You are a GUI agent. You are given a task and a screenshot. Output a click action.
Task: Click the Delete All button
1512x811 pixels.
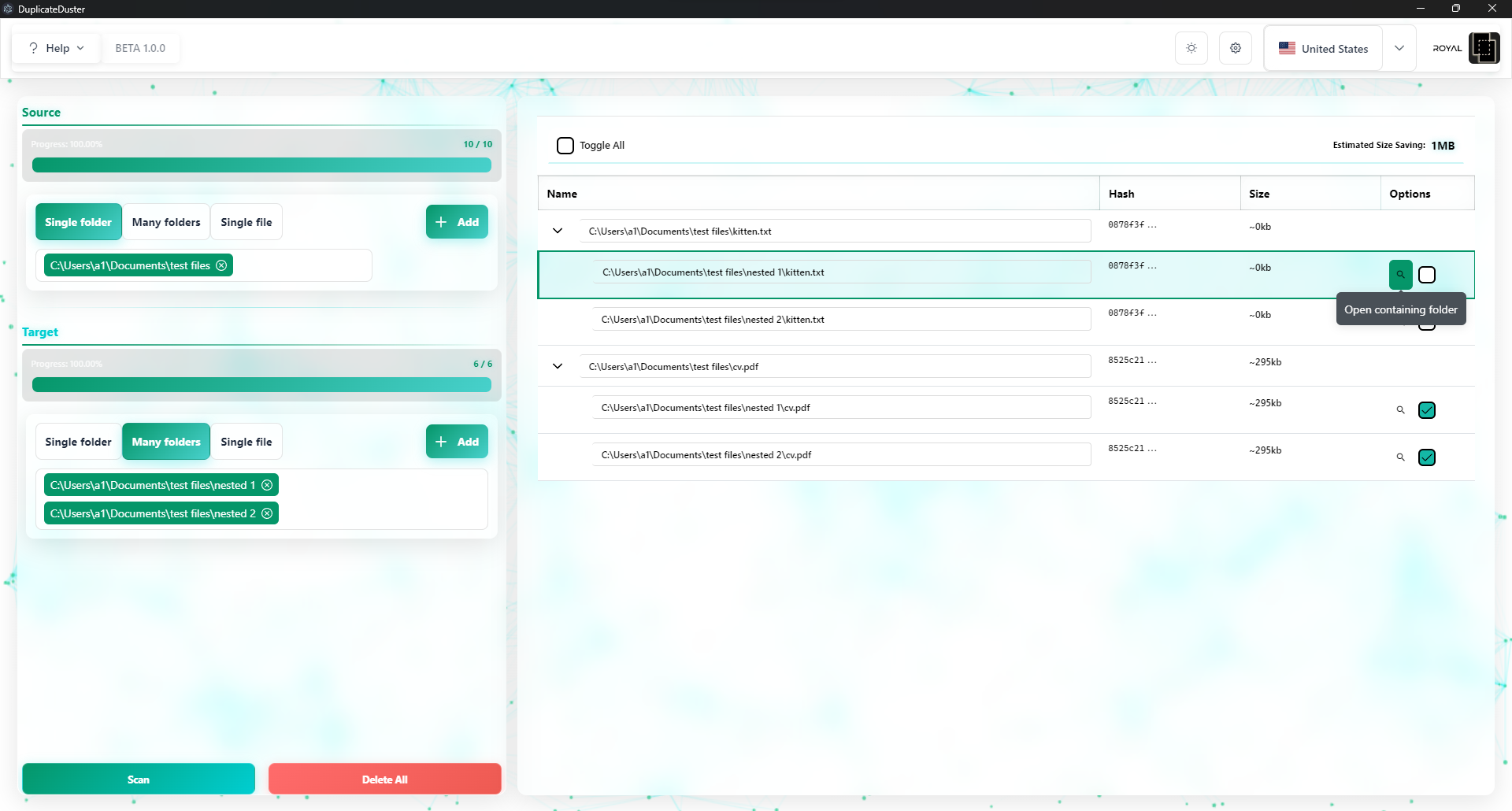pyautogui.click(x=384, y=779)
